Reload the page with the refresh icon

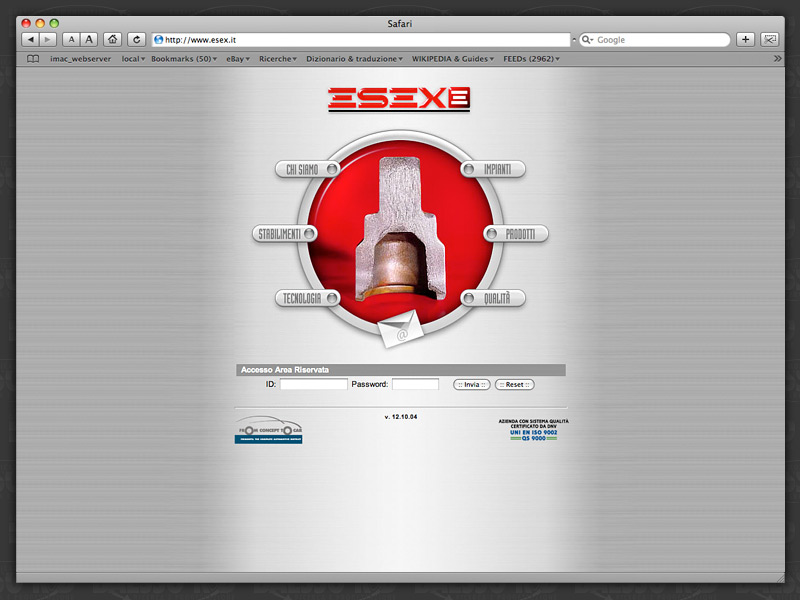tap(136, 39)
